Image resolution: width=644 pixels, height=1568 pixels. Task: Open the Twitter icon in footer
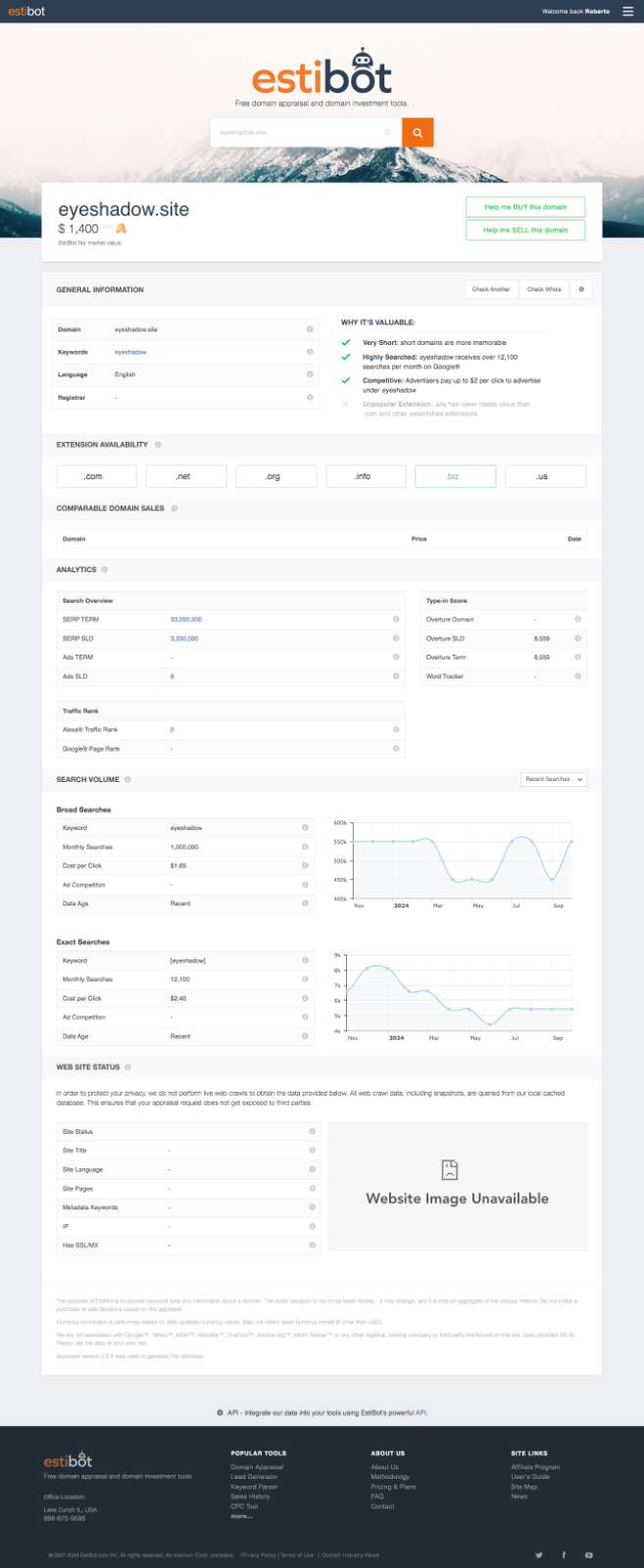[x=538, y=1555]
